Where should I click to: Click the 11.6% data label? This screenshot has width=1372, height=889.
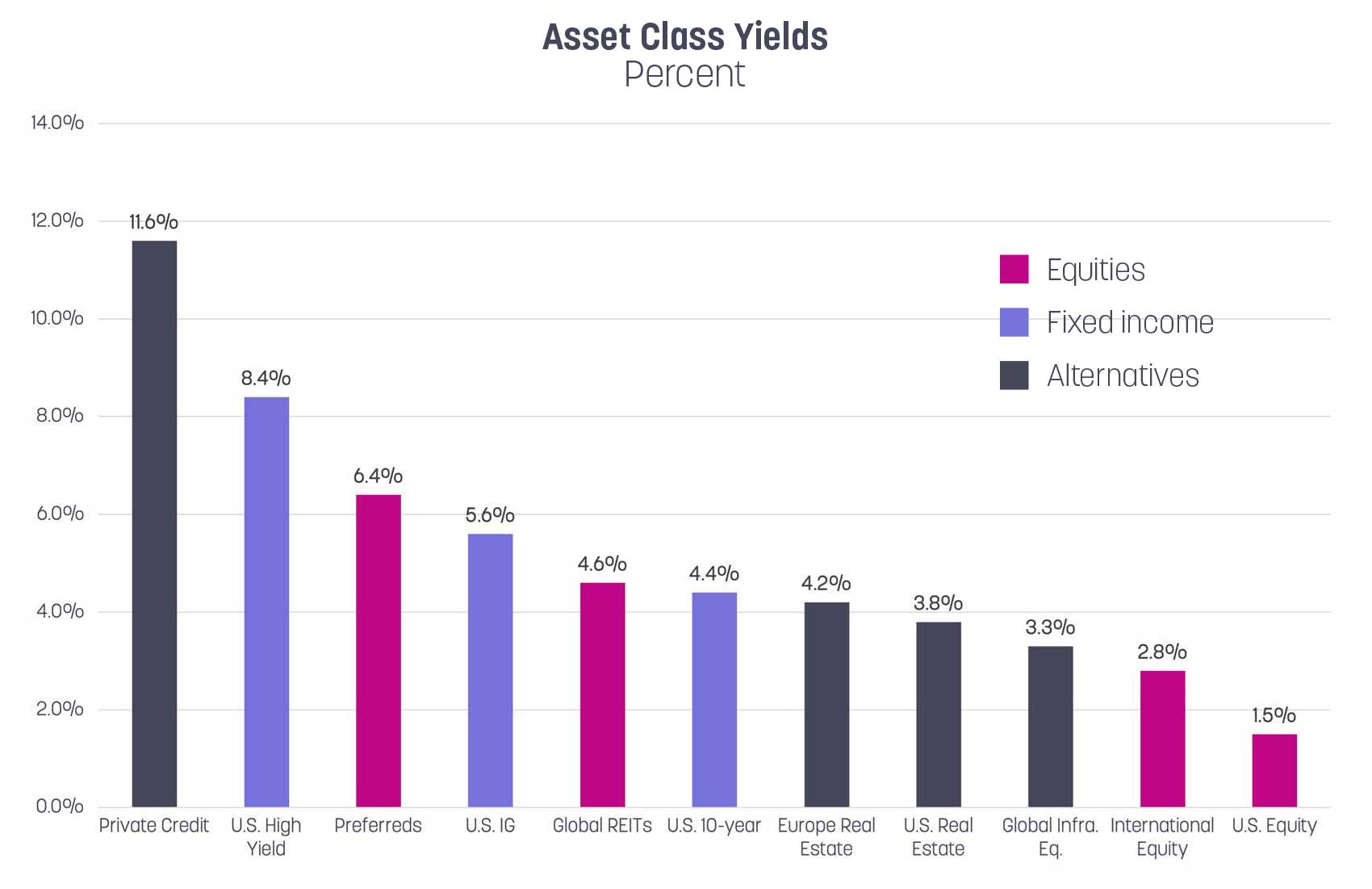(153, 222)
